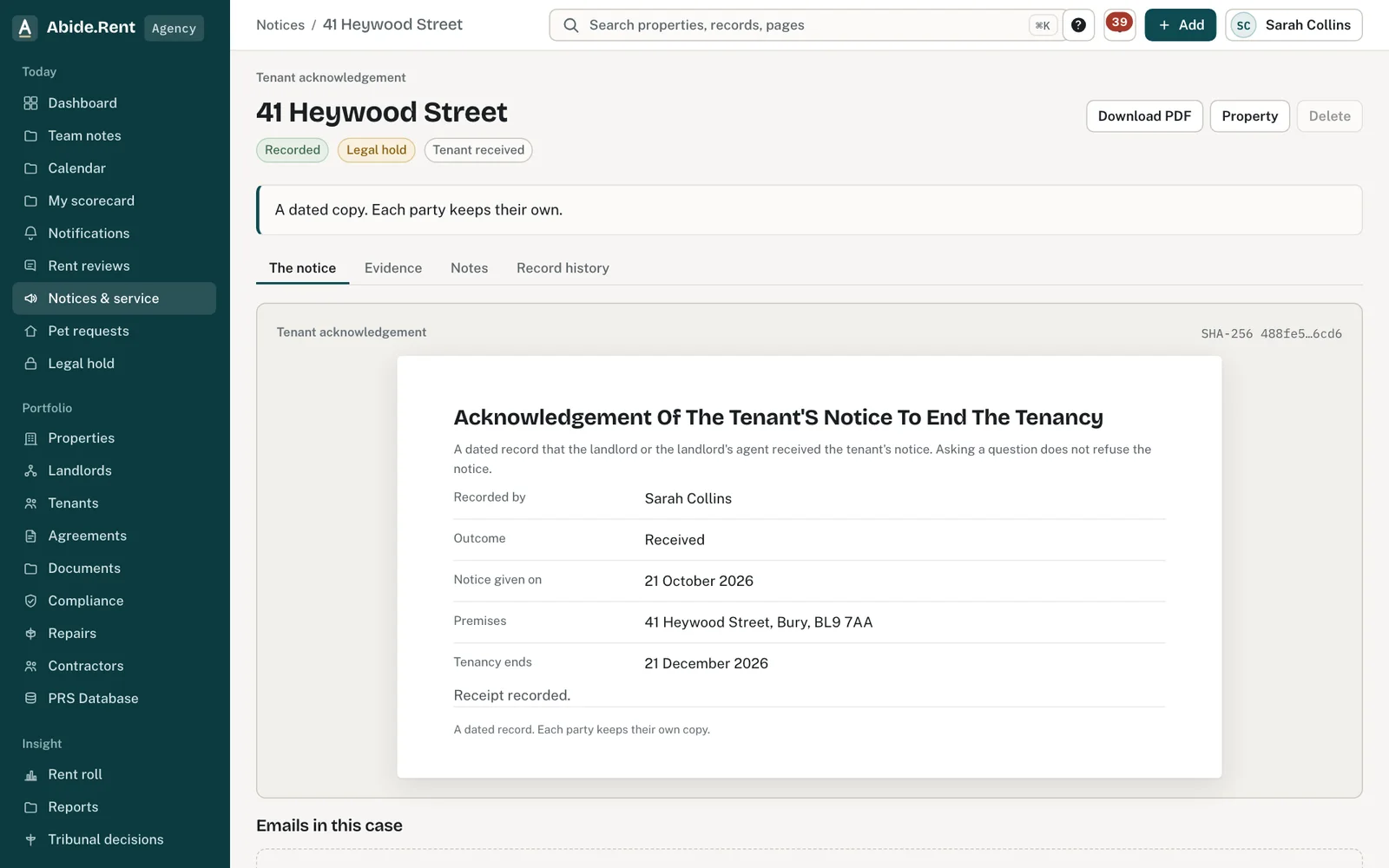Open Dashboard via its grid icon
1389x868 pixels.
click(x=30, y=103)
